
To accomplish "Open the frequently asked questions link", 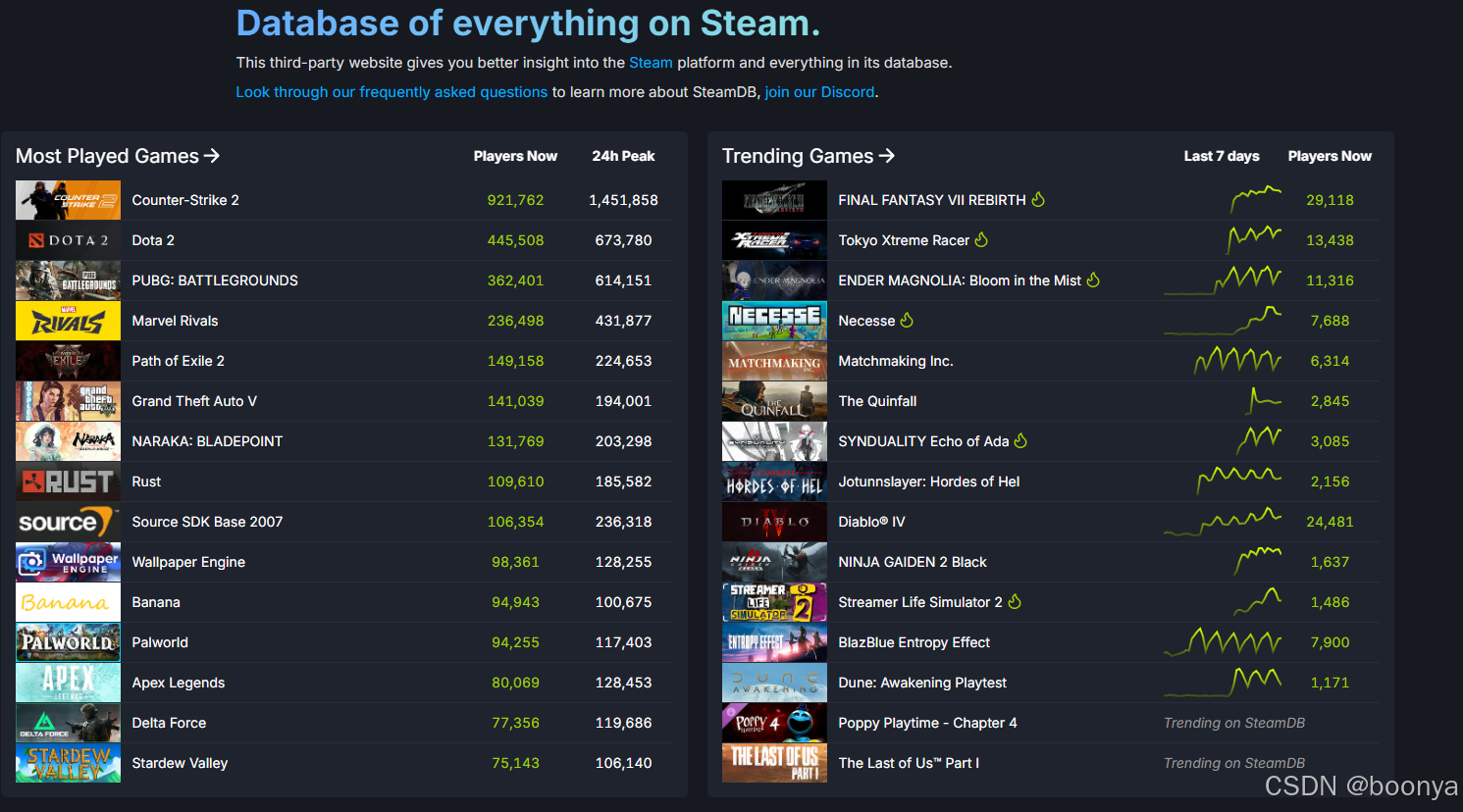I will click(x=392, y=92).
